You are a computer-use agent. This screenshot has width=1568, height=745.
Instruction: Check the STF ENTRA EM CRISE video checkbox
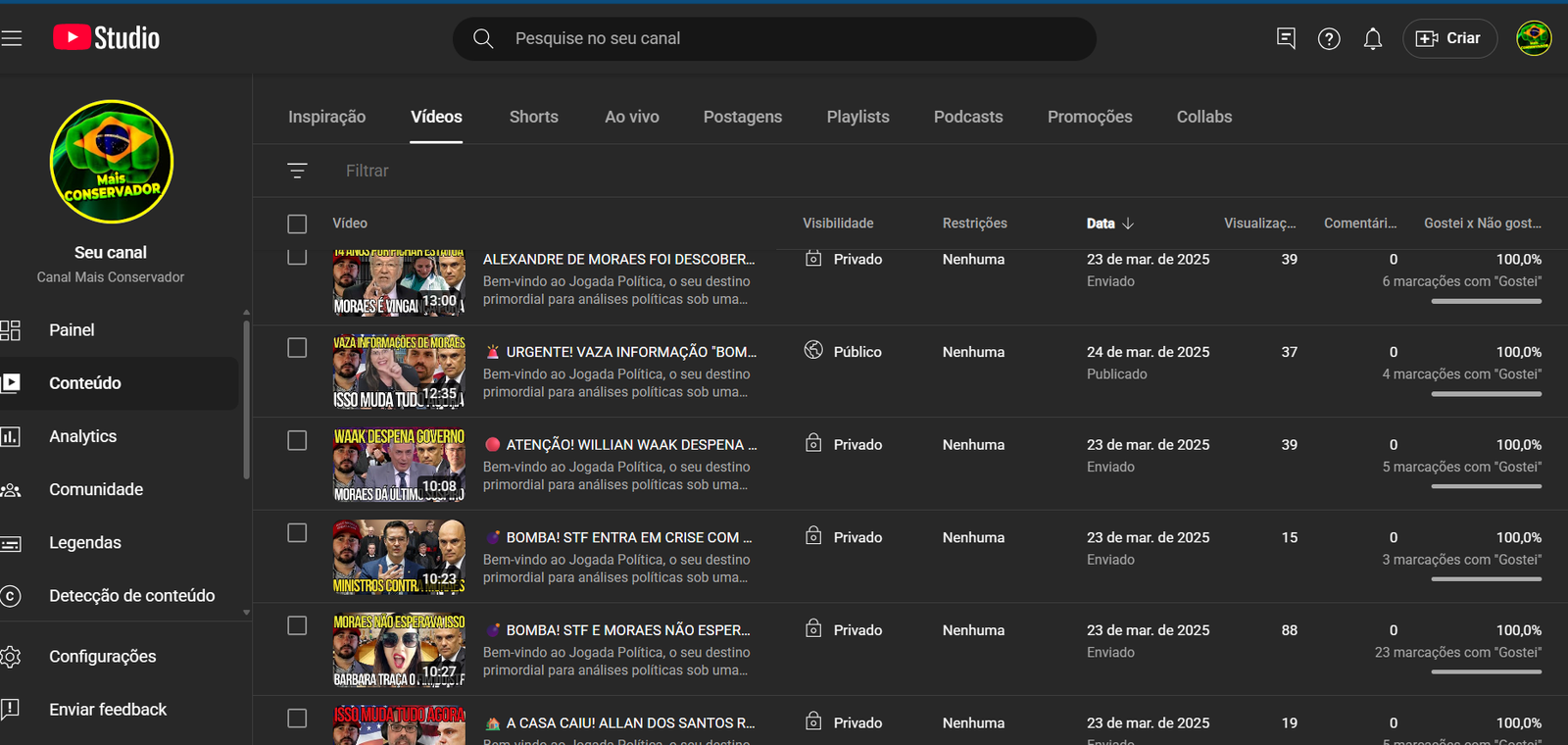(297, 532)
